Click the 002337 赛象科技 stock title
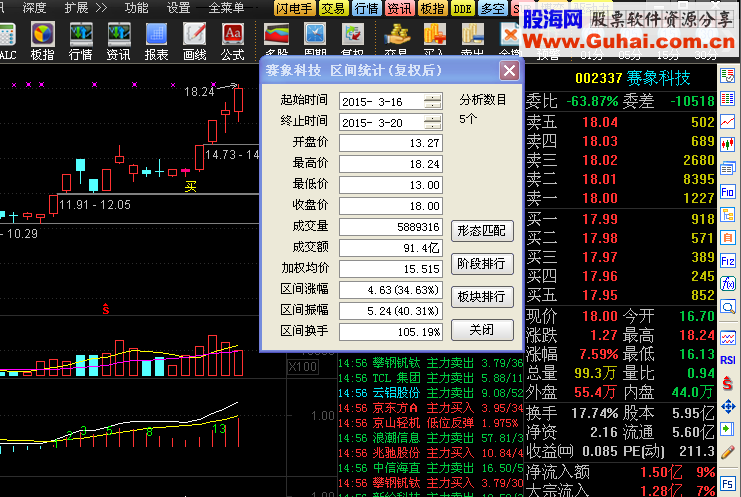Viewport: 741px width, 497px height. (x=633, y=78)
